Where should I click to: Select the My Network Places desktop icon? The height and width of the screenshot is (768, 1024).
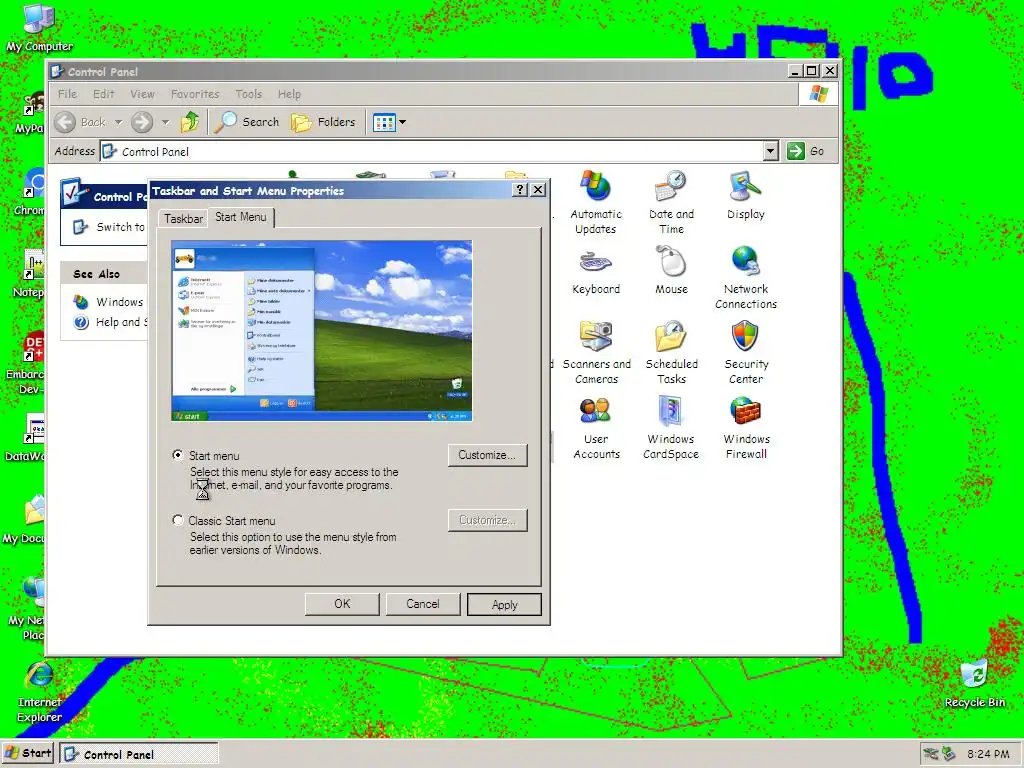pyautogui.click(x=27, y=609)
